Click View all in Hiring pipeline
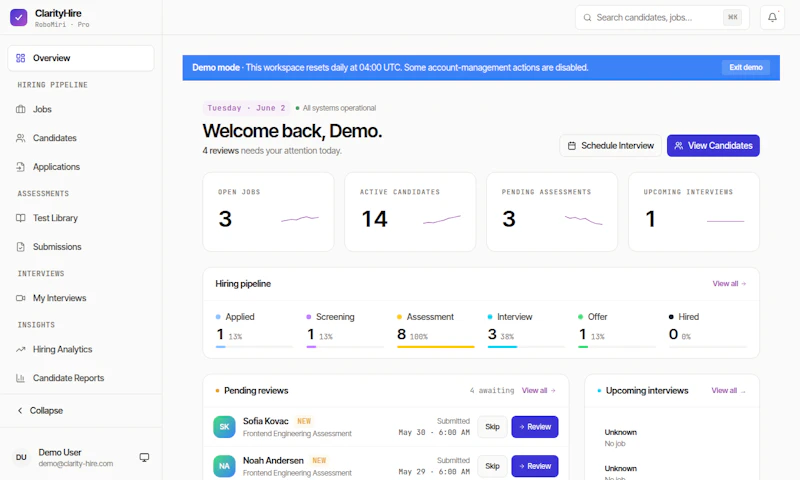The width and height of the screenshot is (800, 480). pos(729,284)
